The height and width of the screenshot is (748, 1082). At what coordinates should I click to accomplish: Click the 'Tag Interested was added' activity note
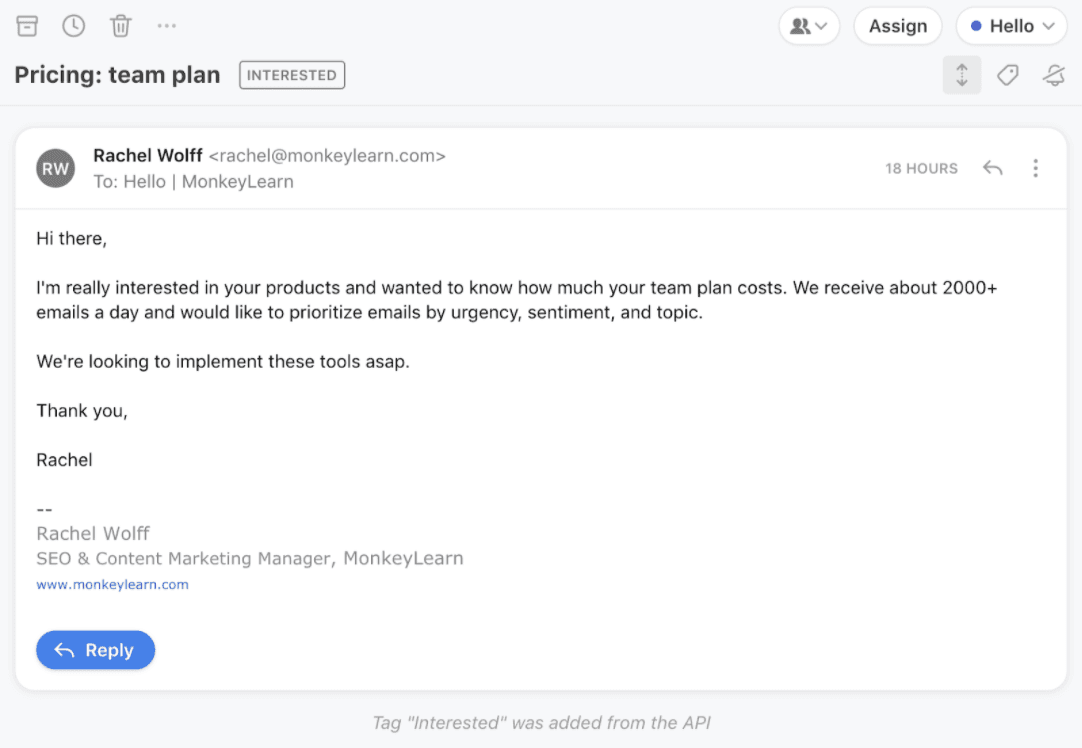point(542,722)
